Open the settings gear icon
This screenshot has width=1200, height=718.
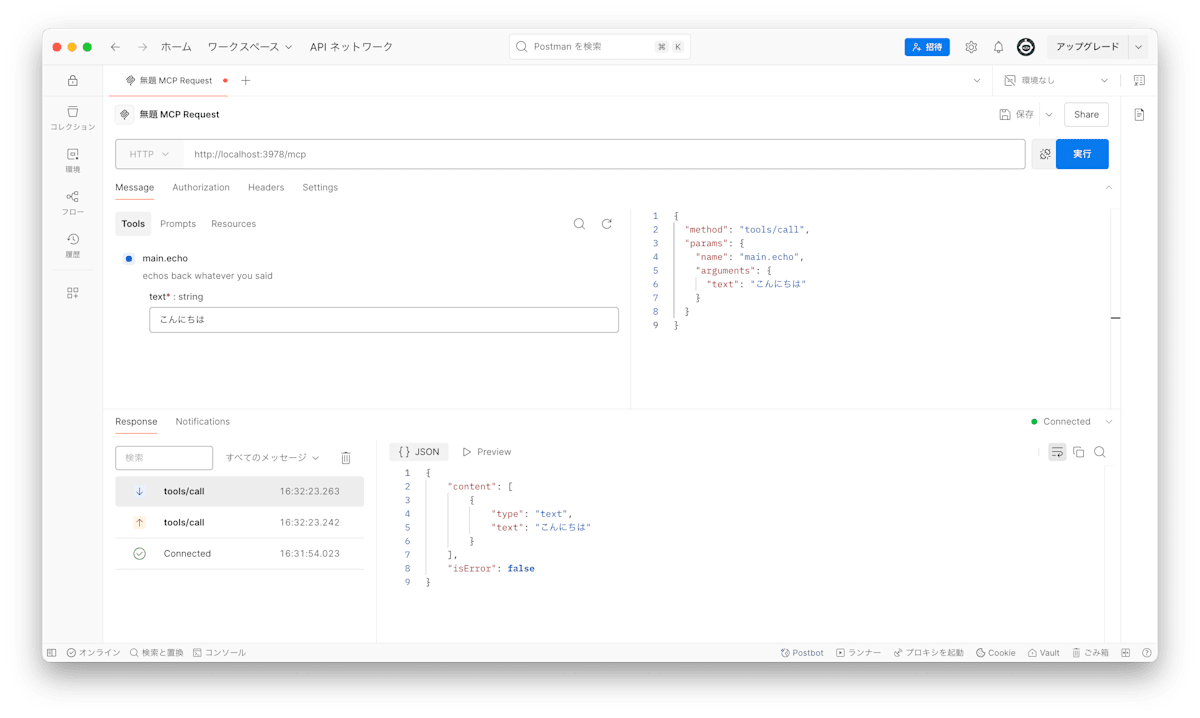[971, 47]
